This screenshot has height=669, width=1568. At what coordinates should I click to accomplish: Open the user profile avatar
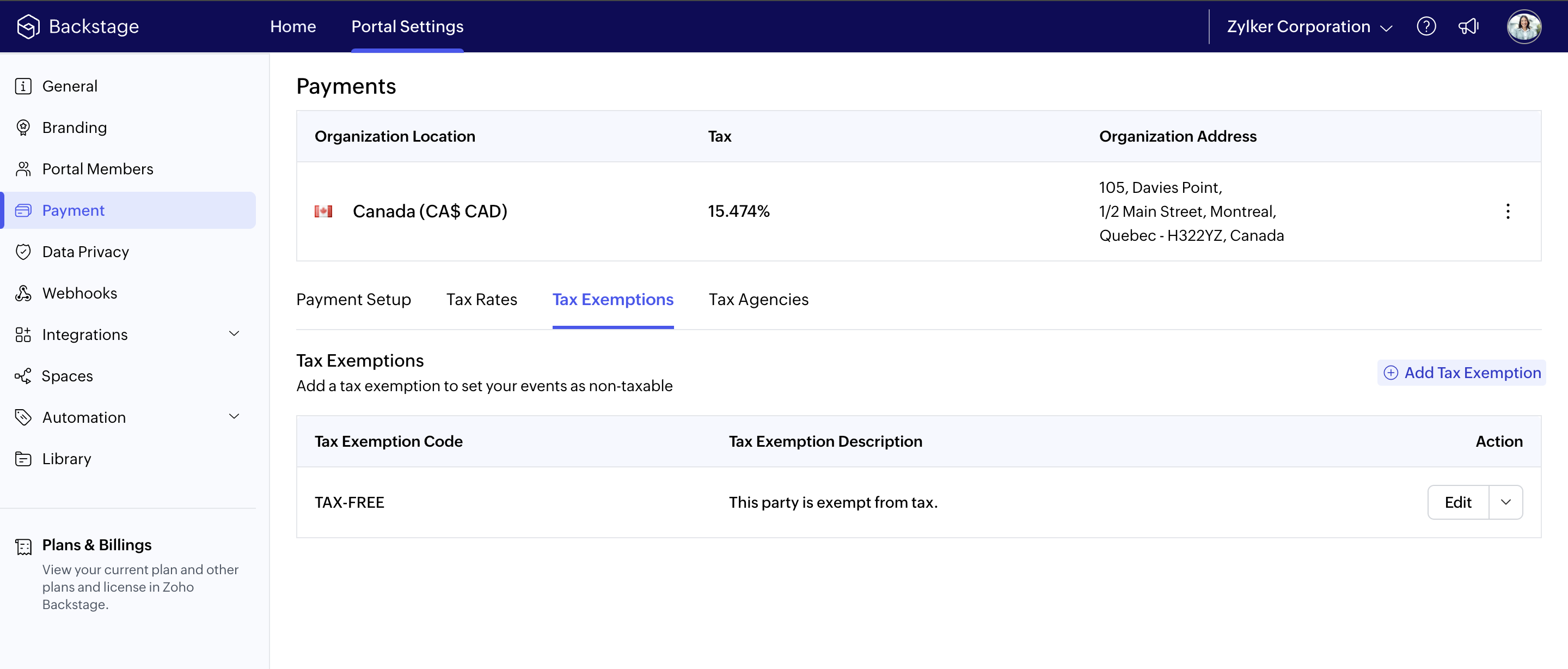click(x=1523, y=27)
